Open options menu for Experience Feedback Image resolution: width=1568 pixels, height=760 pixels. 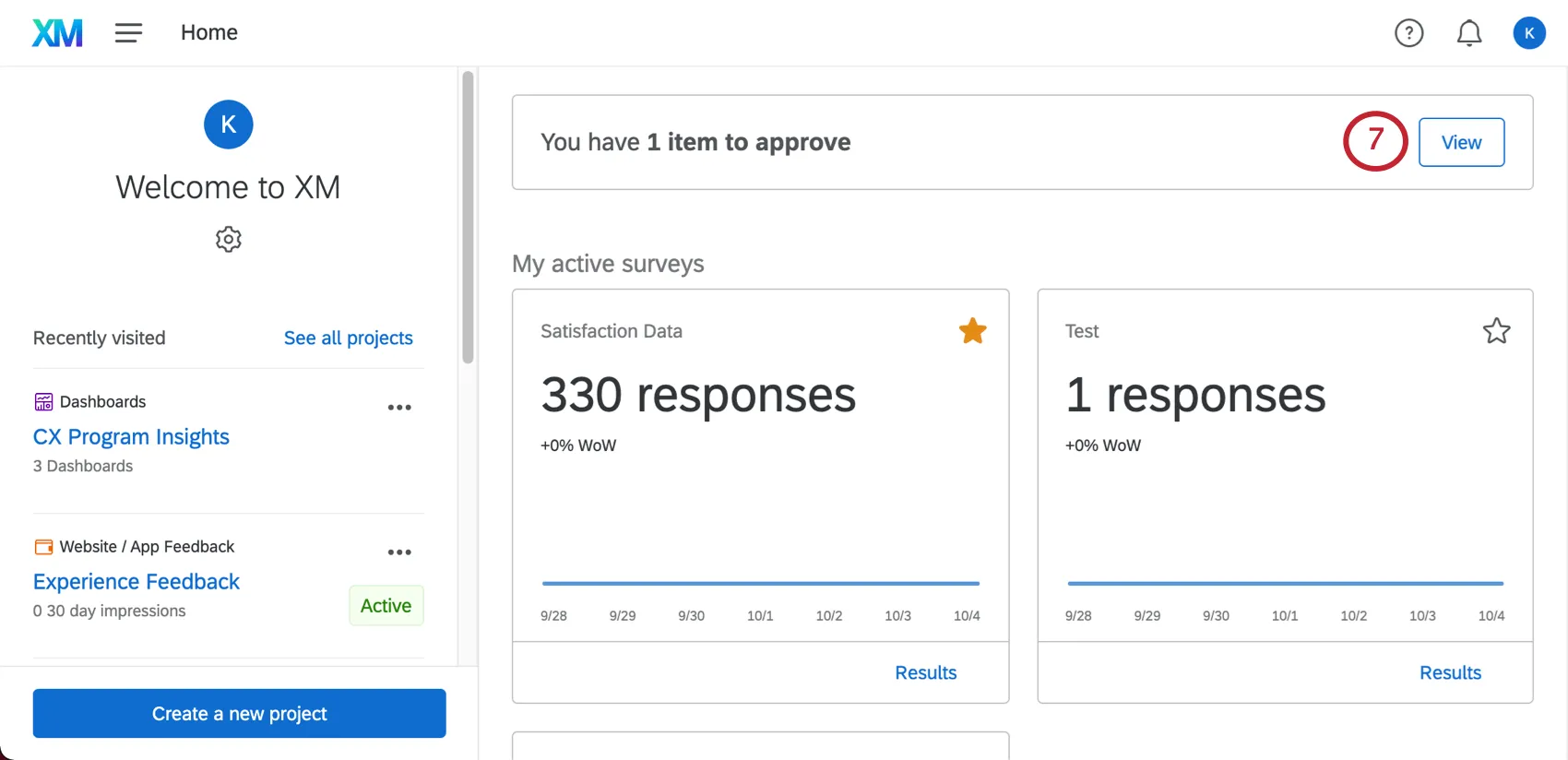pyautogui.click(x=399, y=552)
